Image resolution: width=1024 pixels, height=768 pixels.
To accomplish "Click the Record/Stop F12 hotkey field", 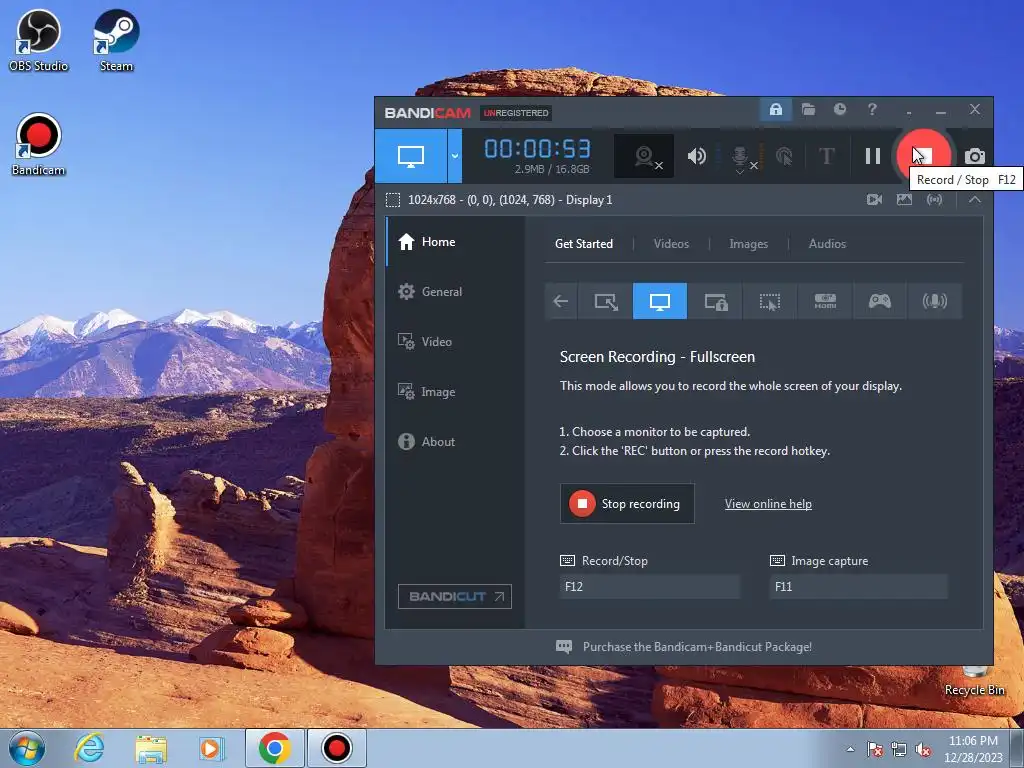I will pyautogui.click(x=649, y=586).
